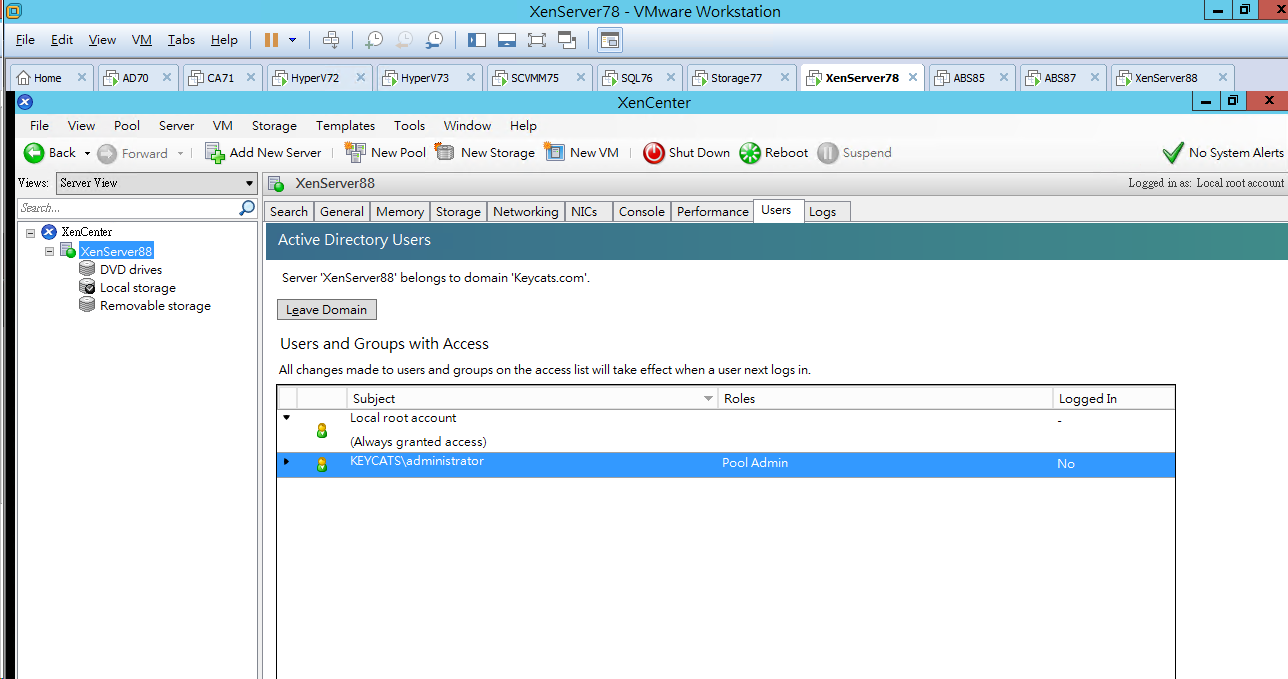1288x679 pixels.
Task: Open the VMware Tabs menu
Action: point(181,40)
